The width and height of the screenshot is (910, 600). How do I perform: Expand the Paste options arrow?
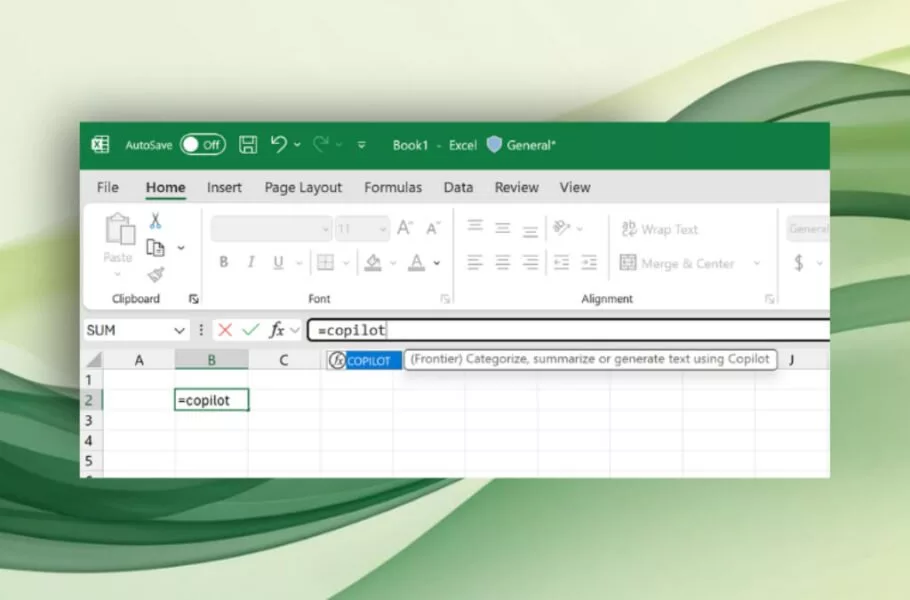pyautogui.click(x=118, y=274)
